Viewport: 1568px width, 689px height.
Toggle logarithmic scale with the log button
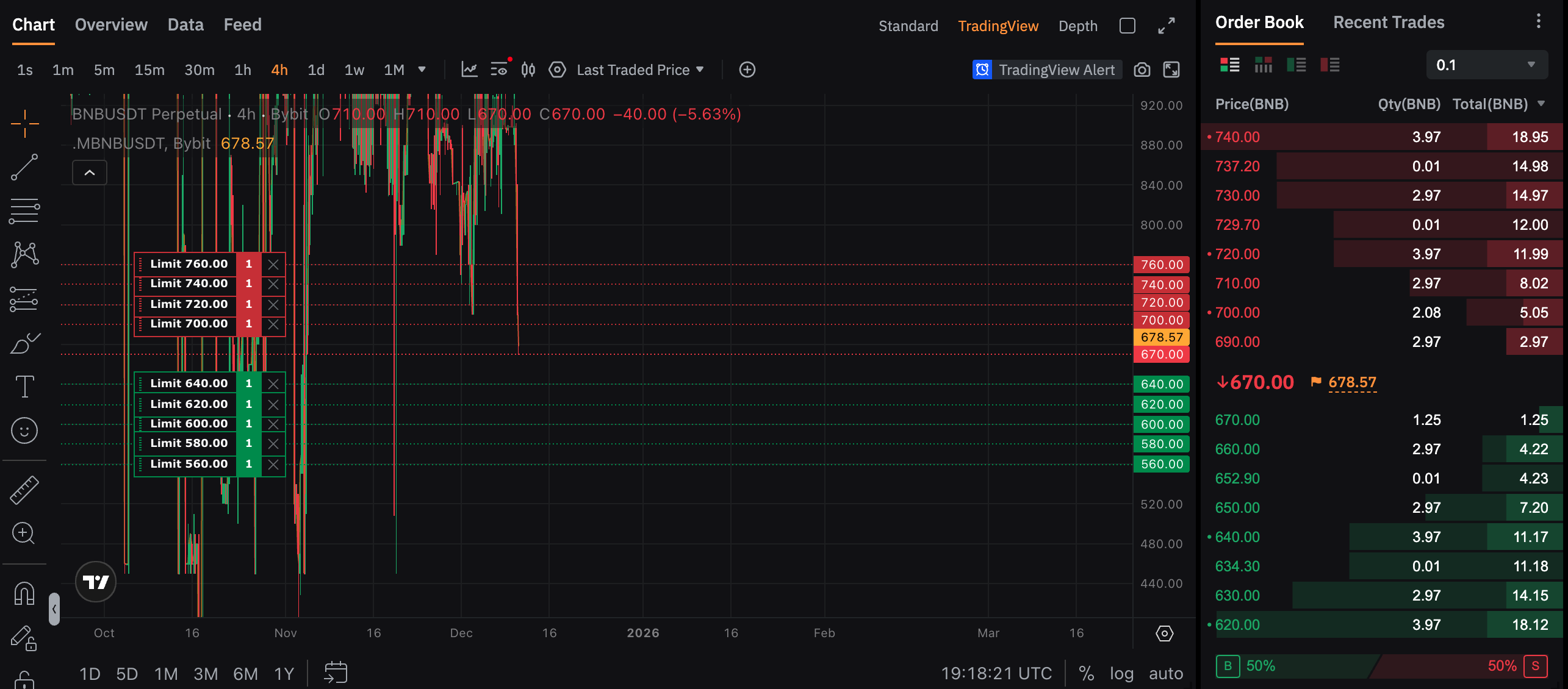(1121, 673)
